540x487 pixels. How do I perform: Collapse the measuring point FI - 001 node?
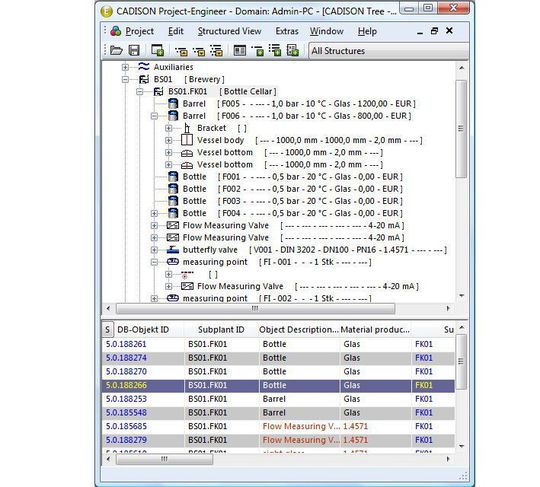(154, 262)
